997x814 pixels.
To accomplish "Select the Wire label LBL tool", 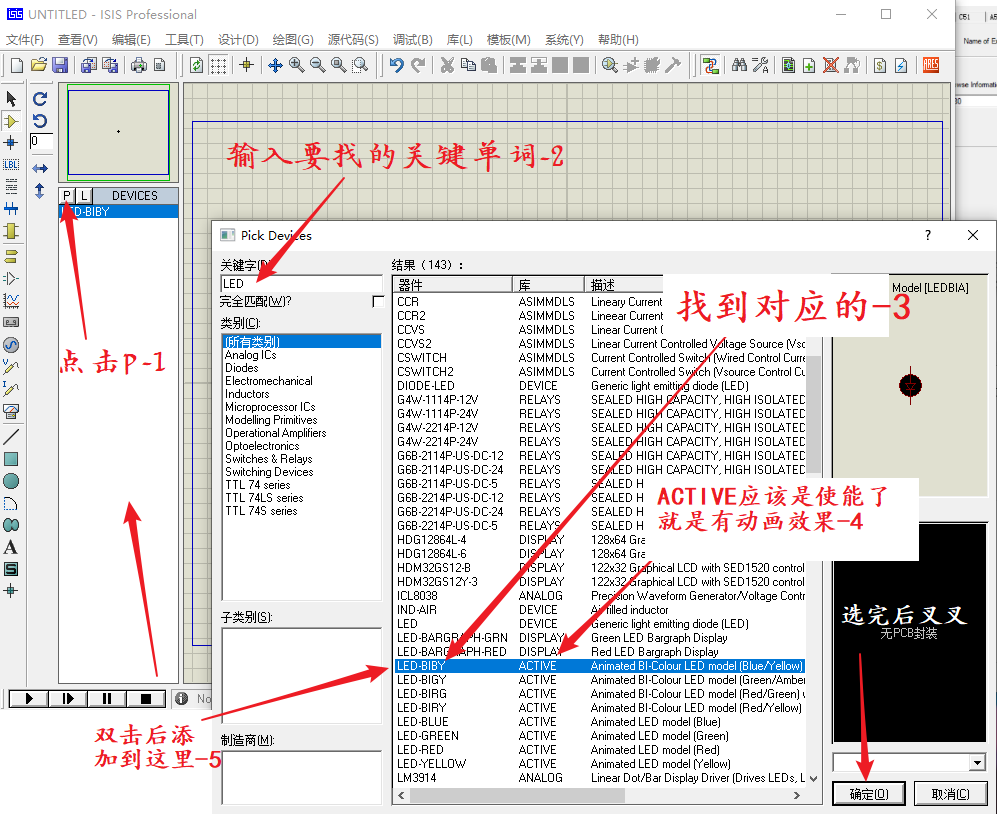I will click(x=11, y=165).
